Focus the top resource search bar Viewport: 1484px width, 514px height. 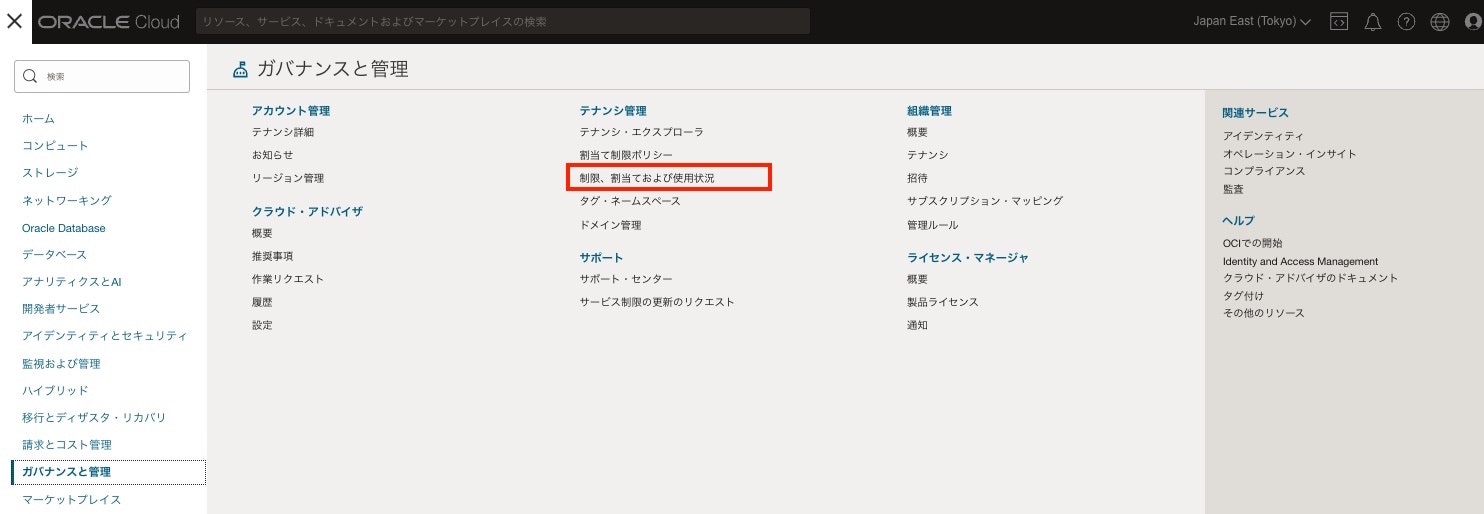tap(502, 21)
